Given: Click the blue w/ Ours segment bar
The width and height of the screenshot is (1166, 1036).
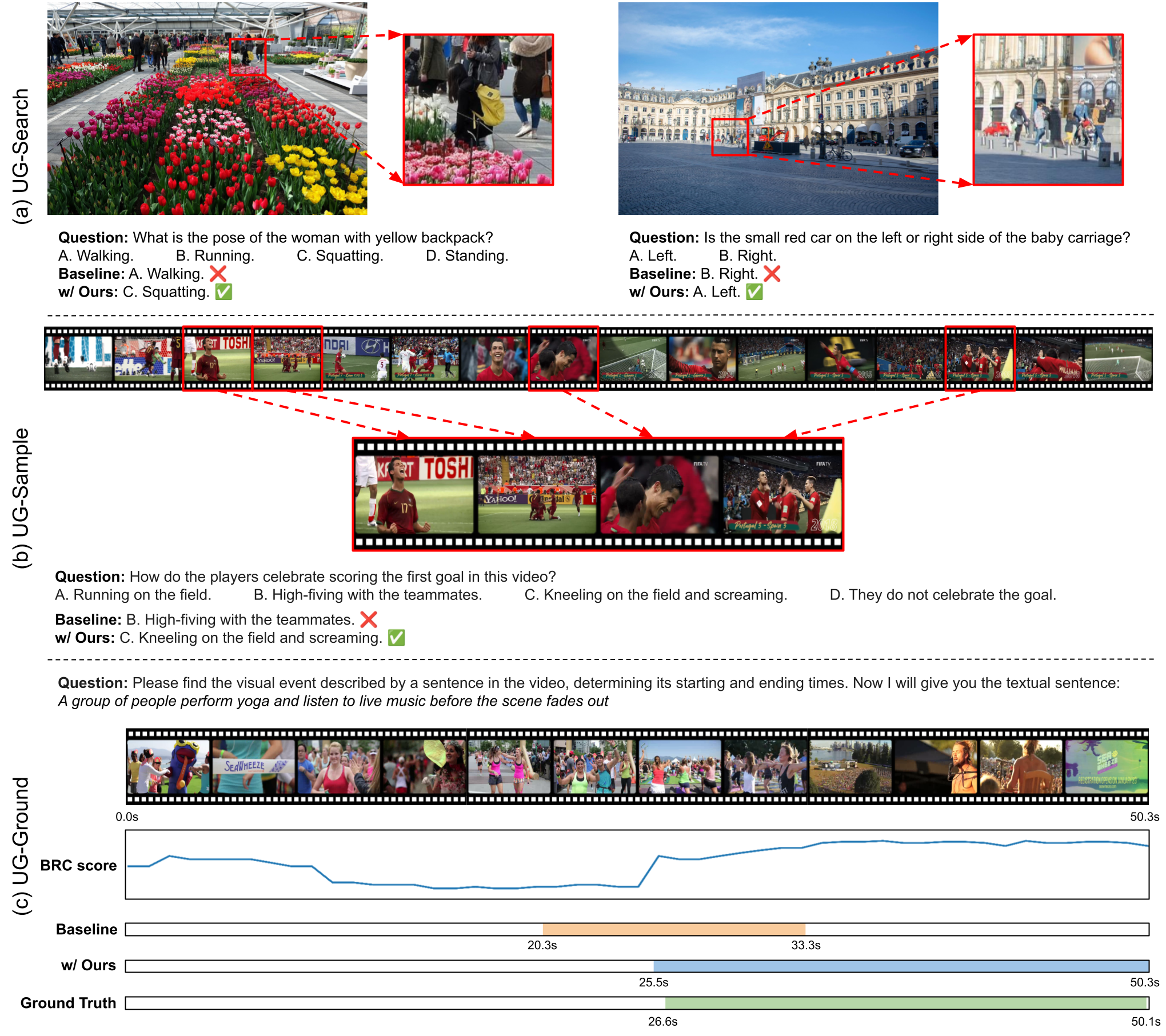Looking at the screenshot, I should pos(901,966).
